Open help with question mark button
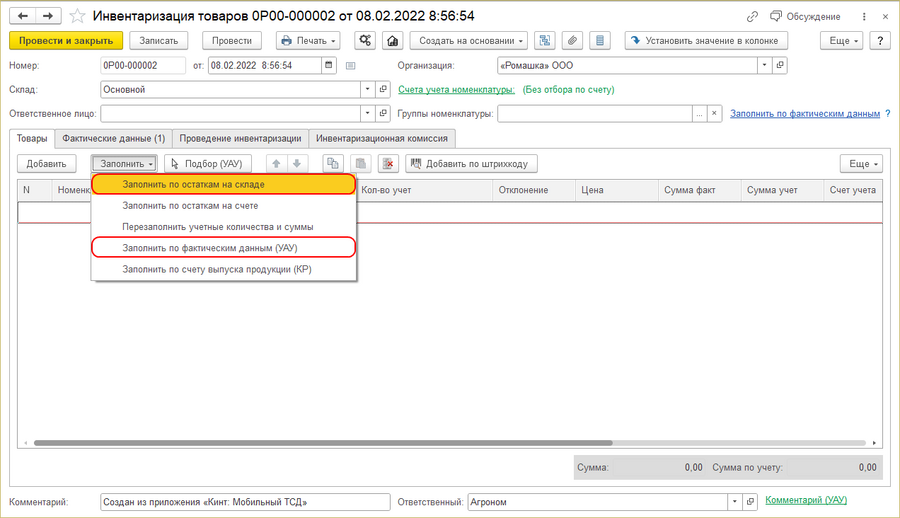The width and height of the screenshot is (900, 518). click(880, 41)
